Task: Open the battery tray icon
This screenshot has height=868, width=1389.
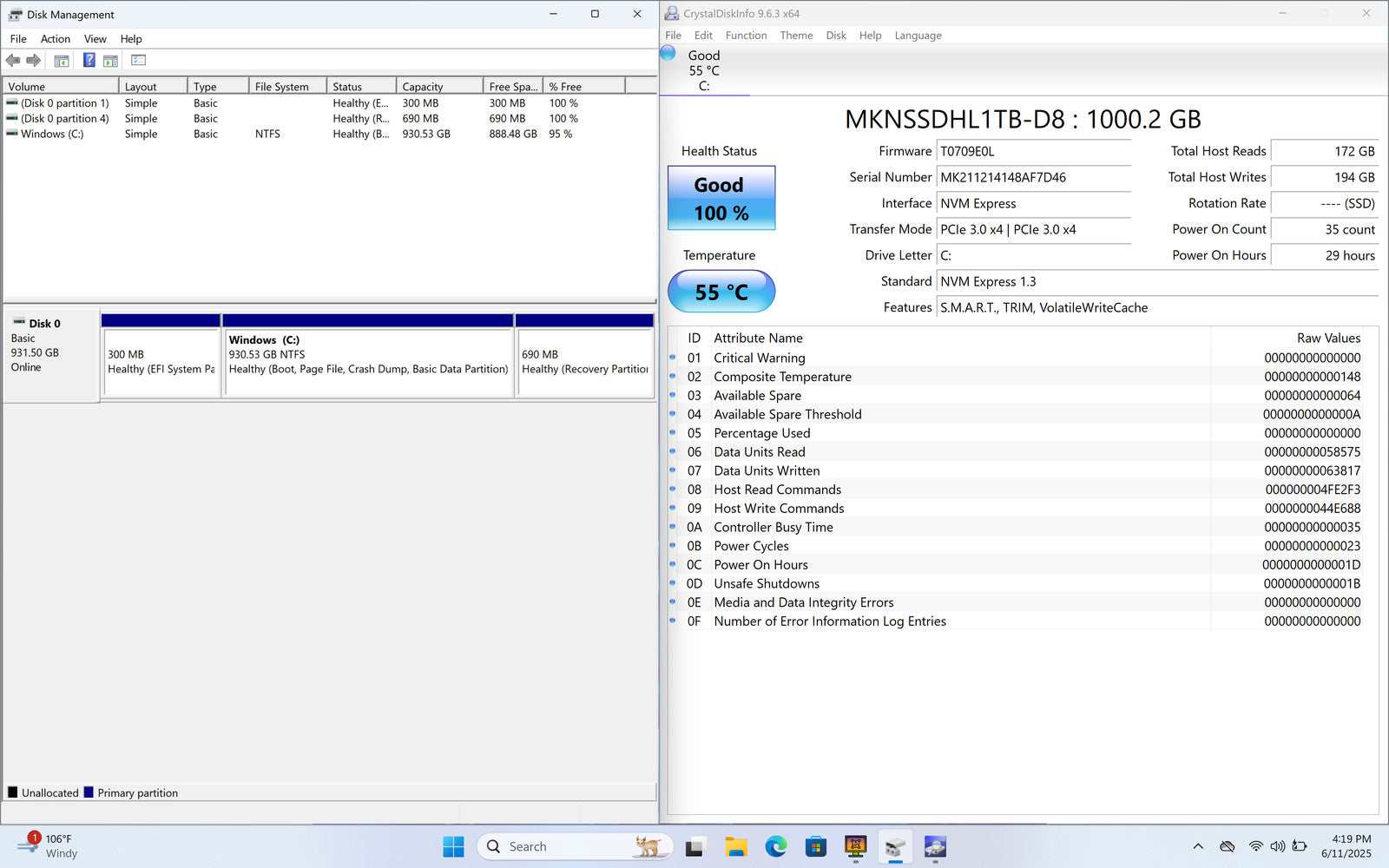Action: pos(1300,846)
